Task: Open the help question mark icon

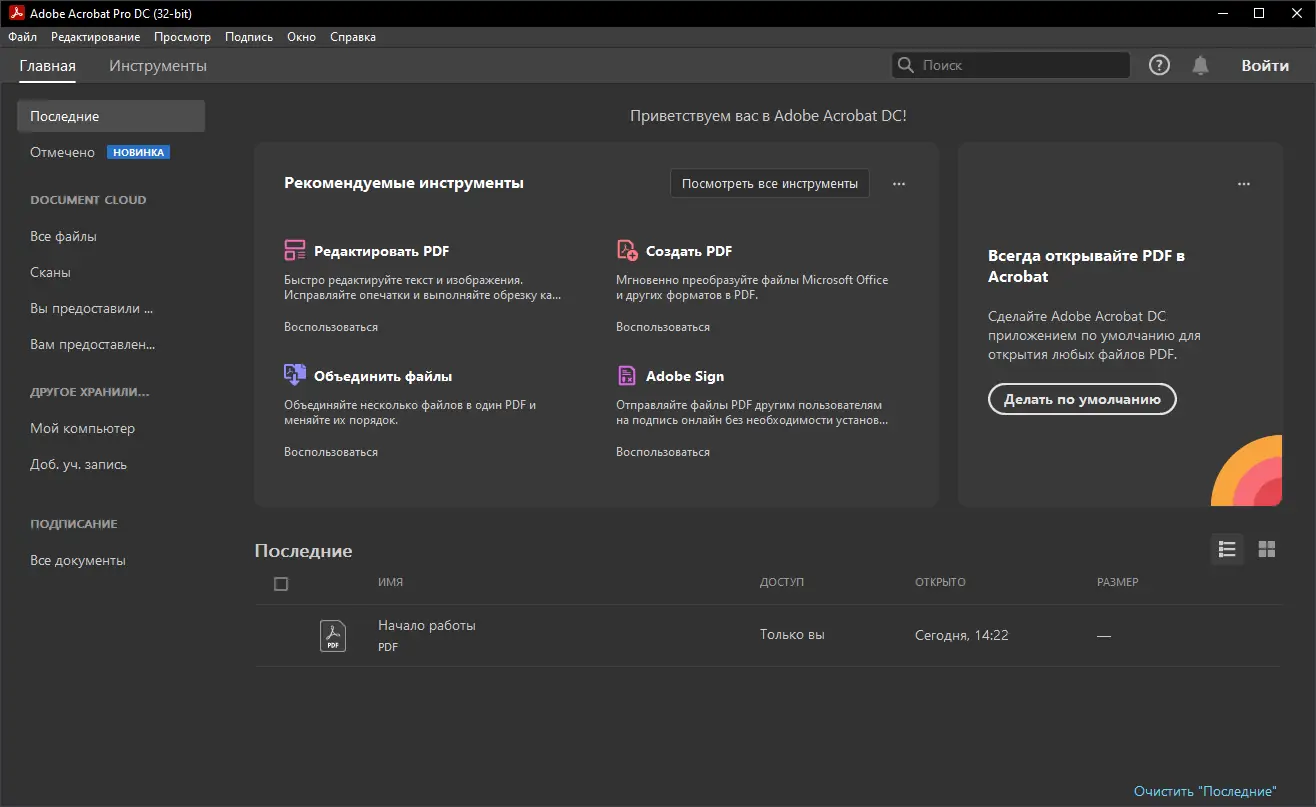Action: (1159, 64)
